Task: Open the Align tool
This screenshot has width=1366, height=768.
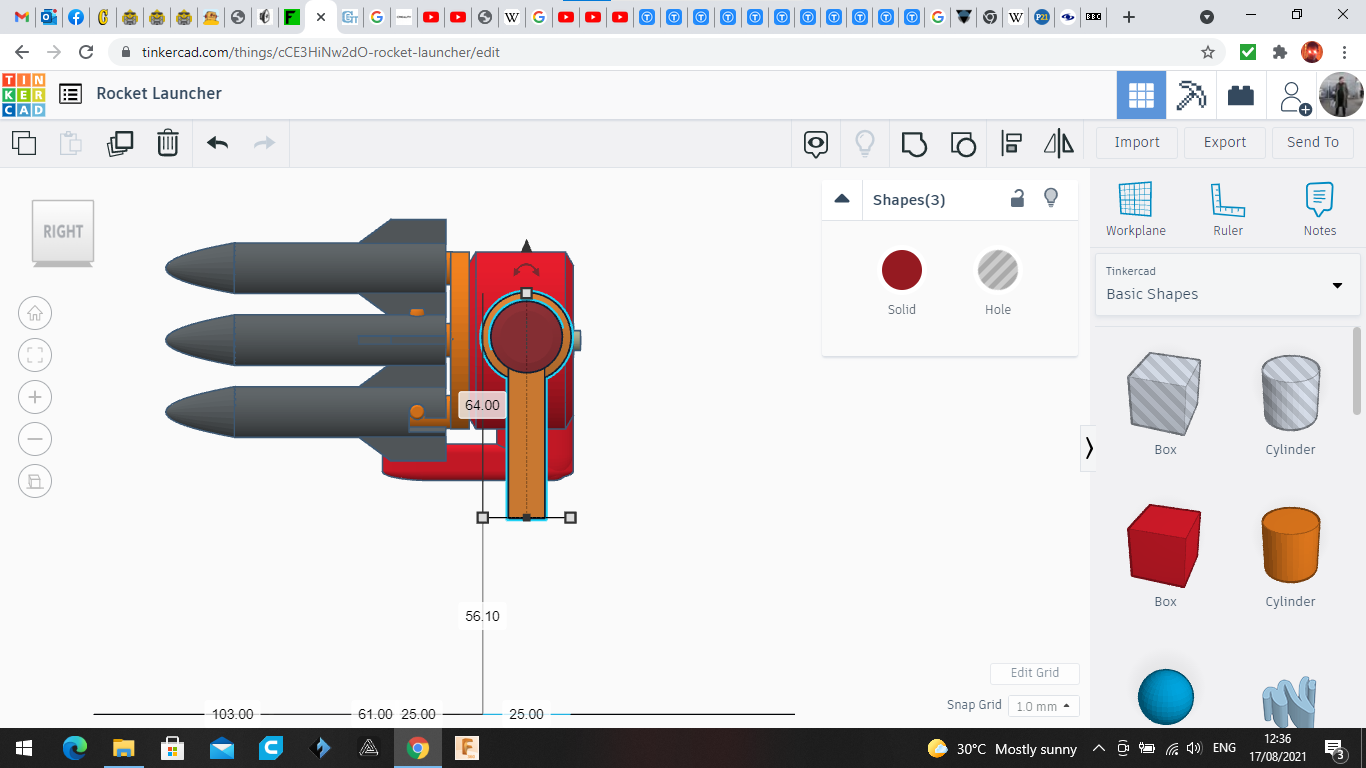Action: click(1011, 143)
